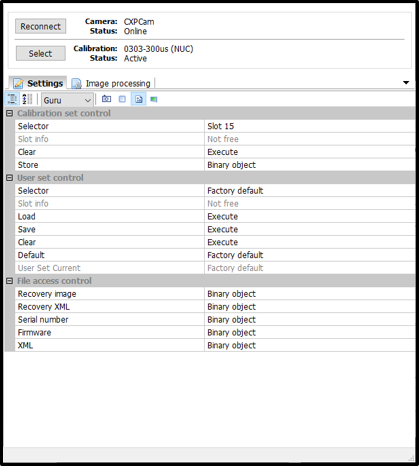This screenshot has width=419, height=466.
Task: Click the Image processing tab page icon
Action: click(x=77, y=84)
